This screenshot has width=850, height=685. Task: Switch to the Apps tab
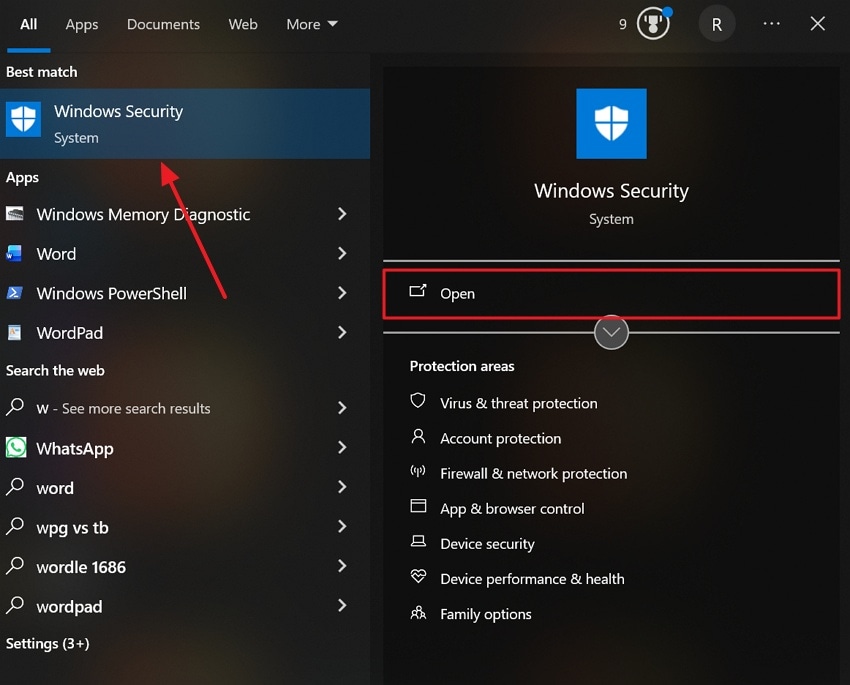click(x=81, y=24)
